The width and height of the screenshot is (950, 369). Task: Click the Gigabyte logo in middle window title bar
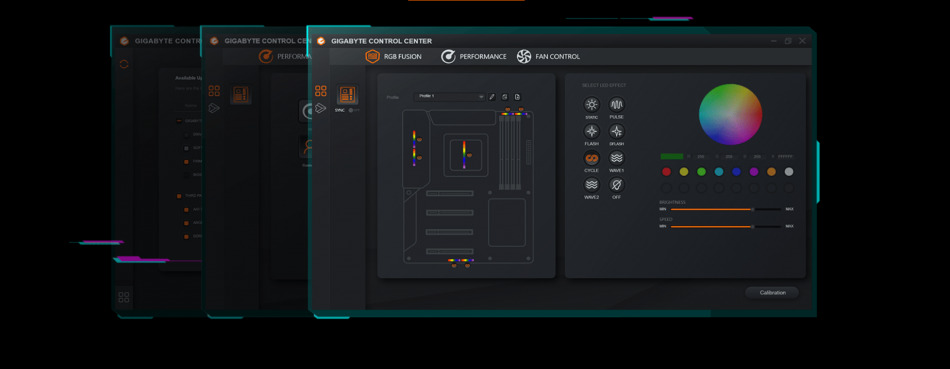click(x=214, y=41)
